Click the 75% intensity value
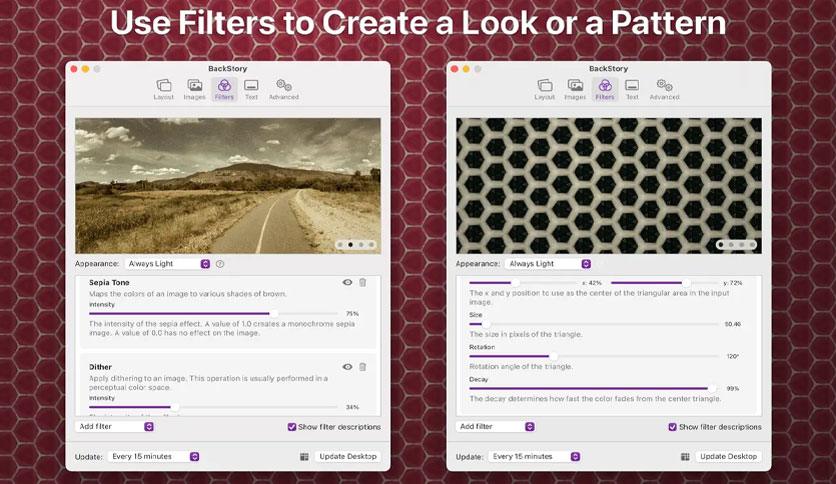 click(352, 313)
